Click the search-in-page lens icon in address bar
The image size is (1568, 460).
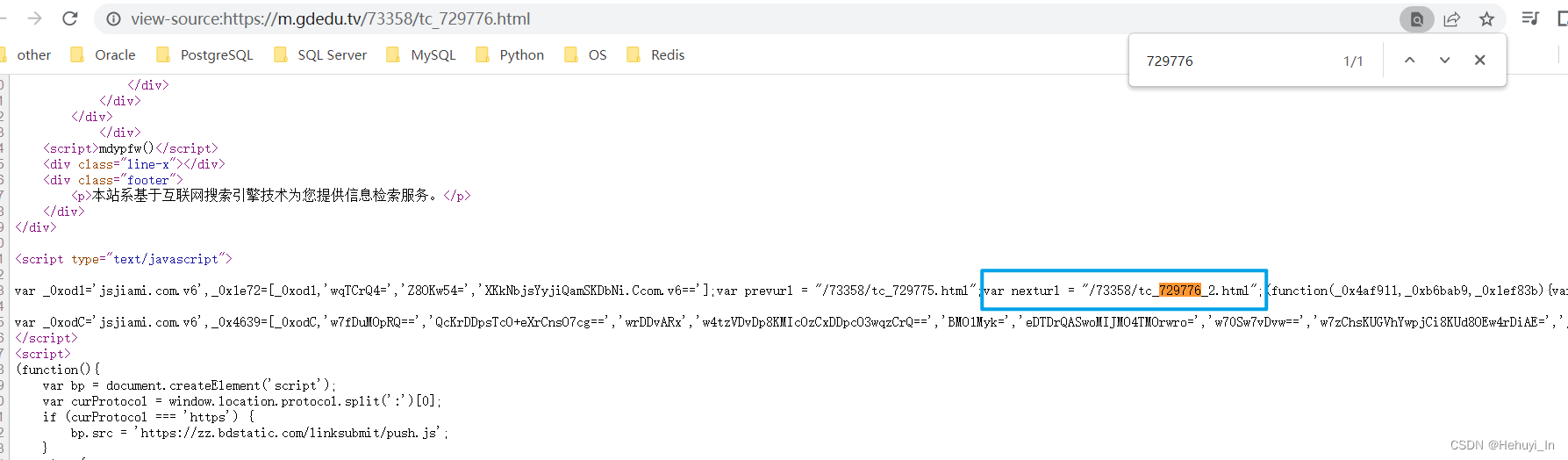click(x=1417, y=19)
